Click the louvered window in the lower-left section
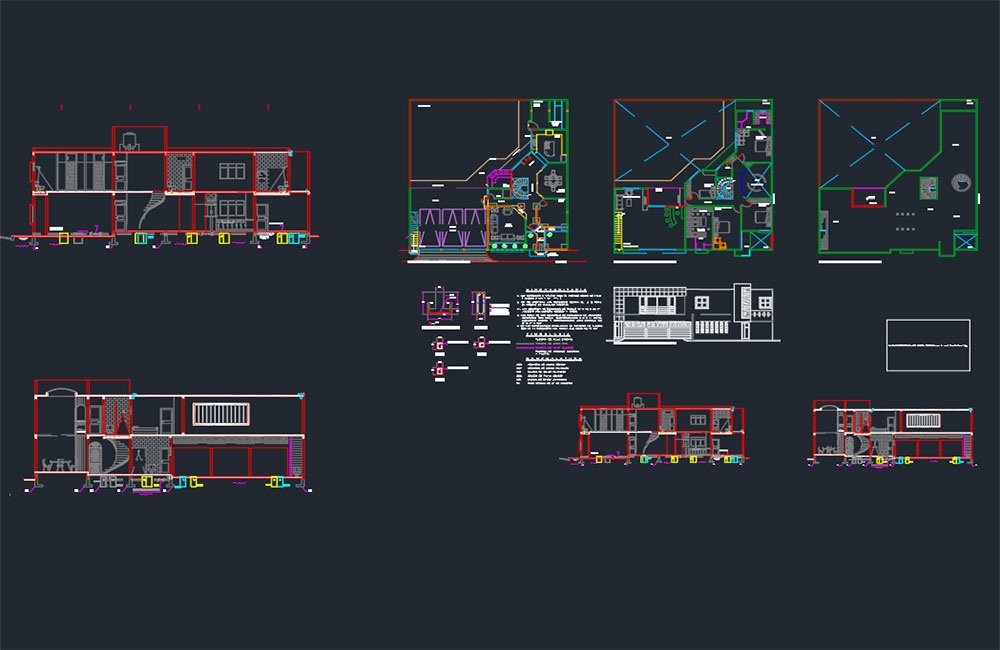This screenshot has height=650, width=1000. click(221, 415)
